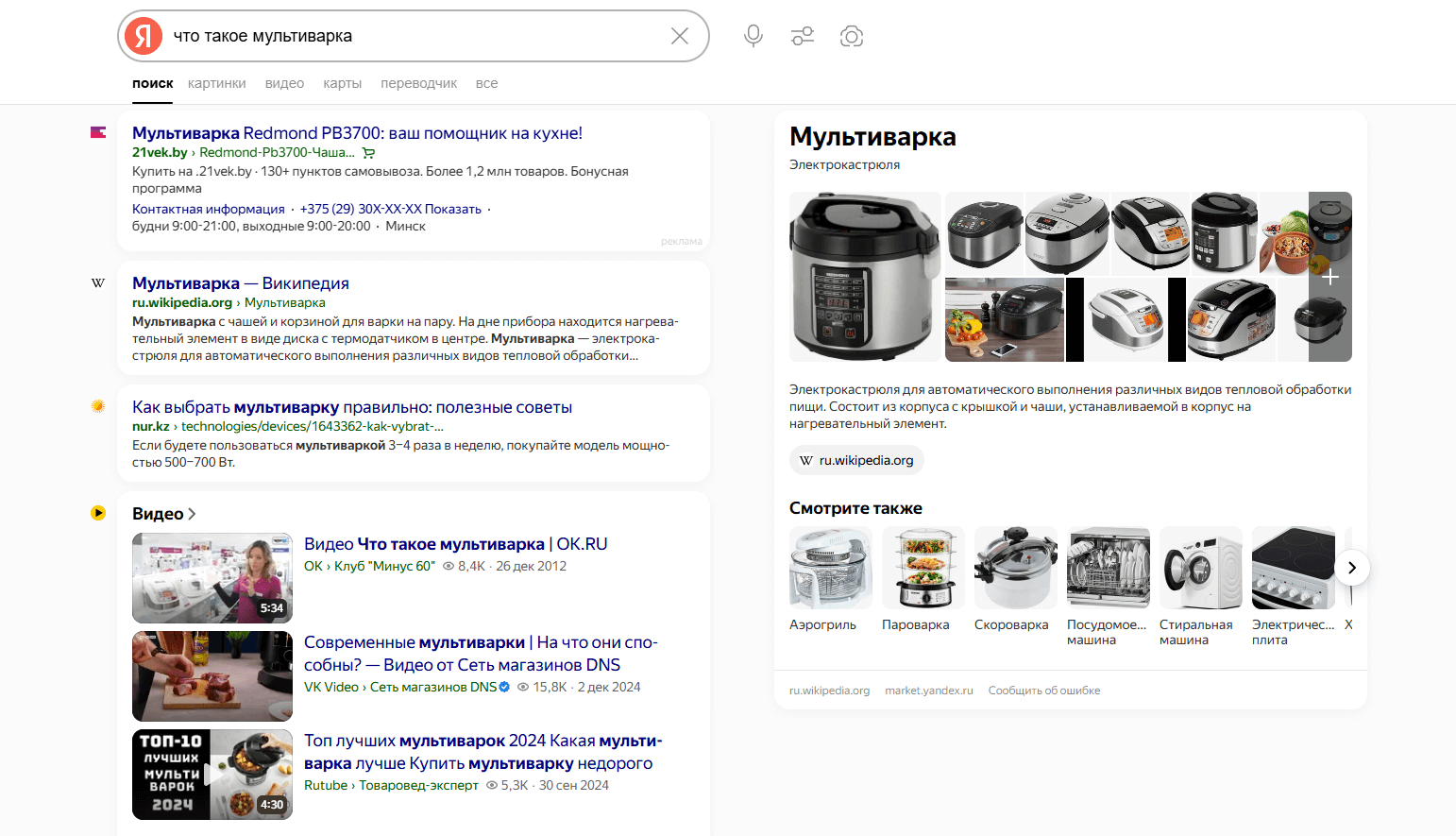Switch to the 'карты' tab
Viewport: 1456px width, 836px height.
[x=343, y=83]
